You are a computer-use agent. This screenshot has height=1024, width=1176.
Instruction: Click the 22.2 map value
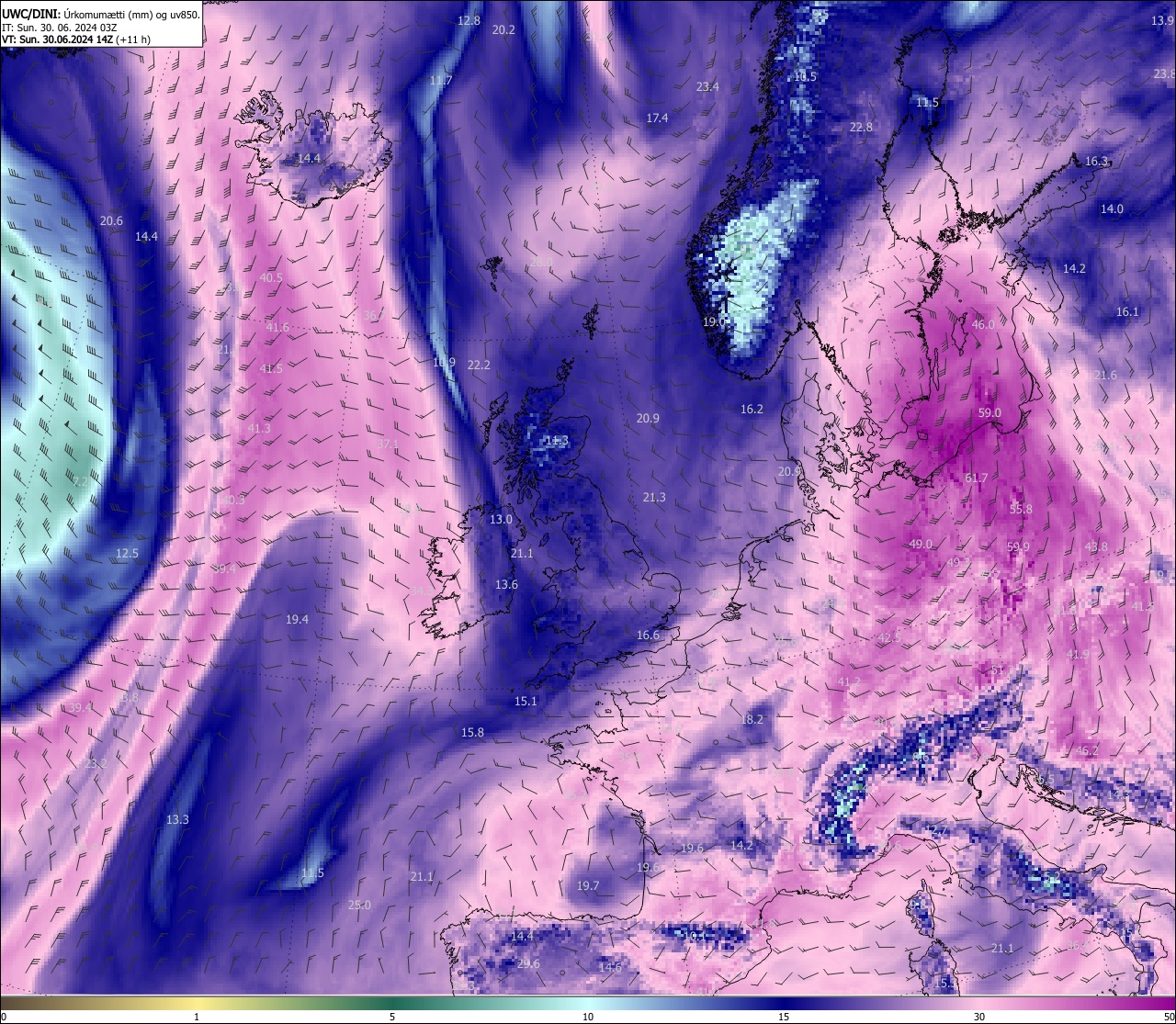[479, 365]
